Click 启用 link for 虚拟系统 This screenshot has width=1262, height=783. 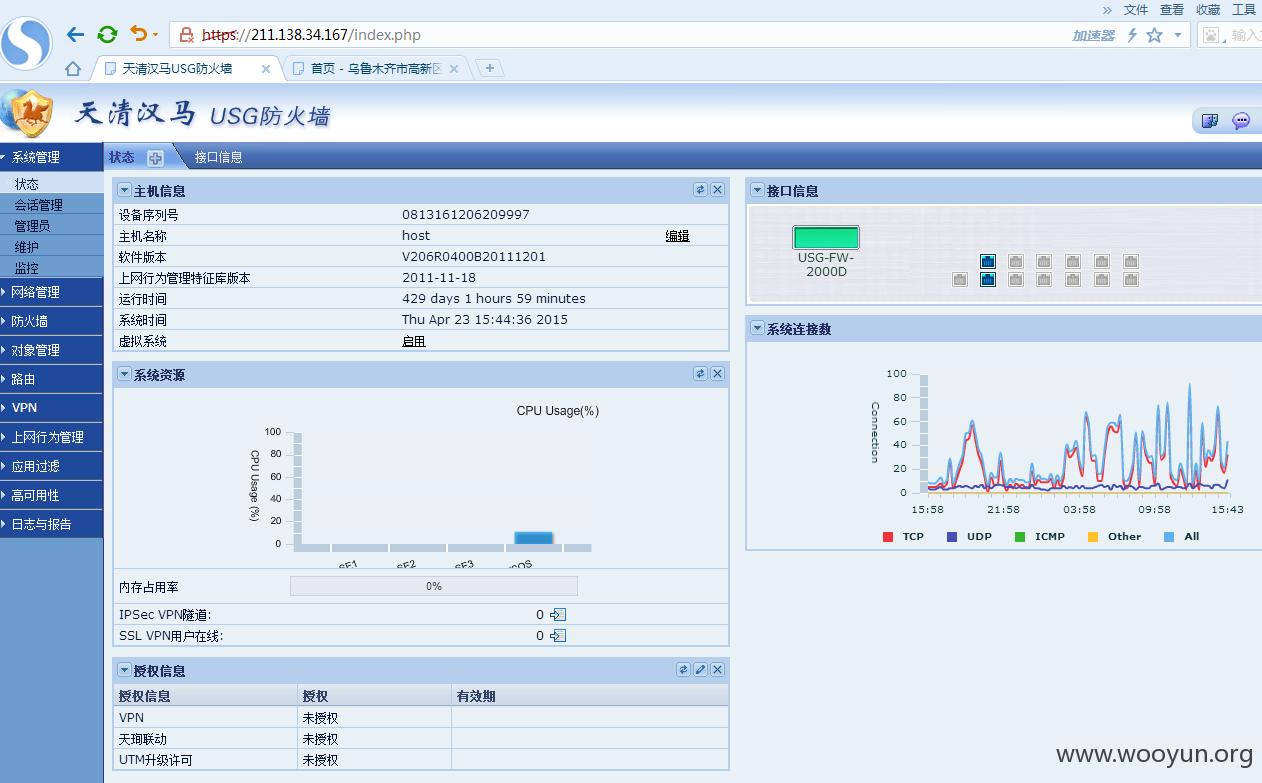414,341
